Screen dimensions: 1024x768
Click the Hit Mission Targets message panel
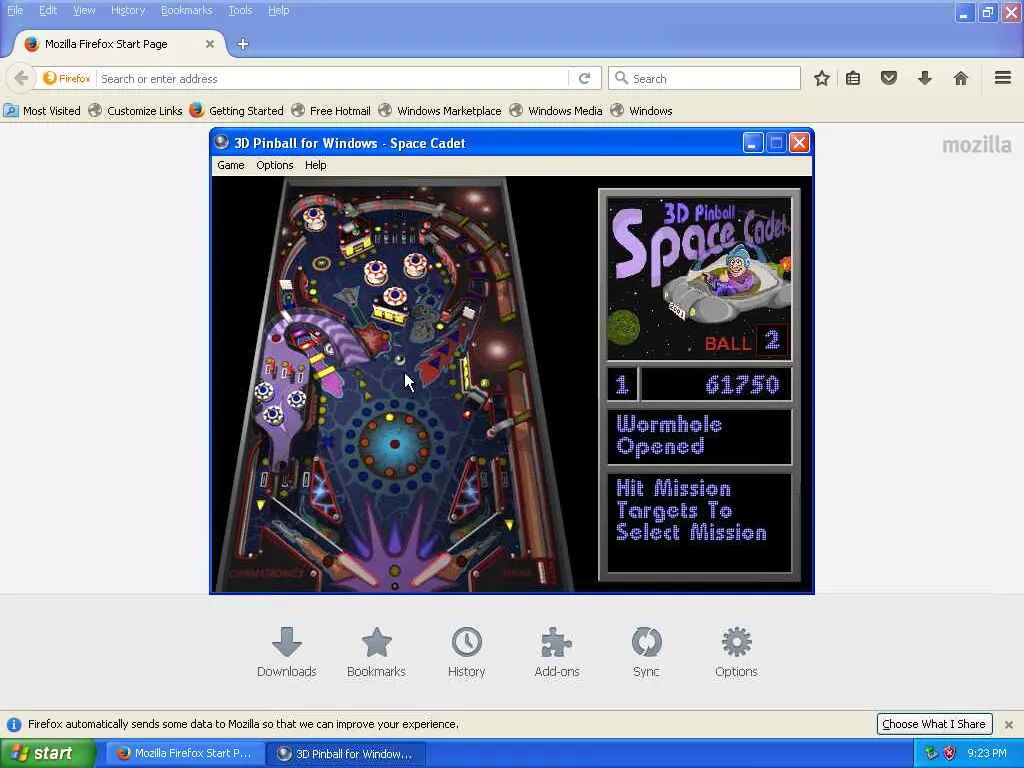(x=699, y=522)
